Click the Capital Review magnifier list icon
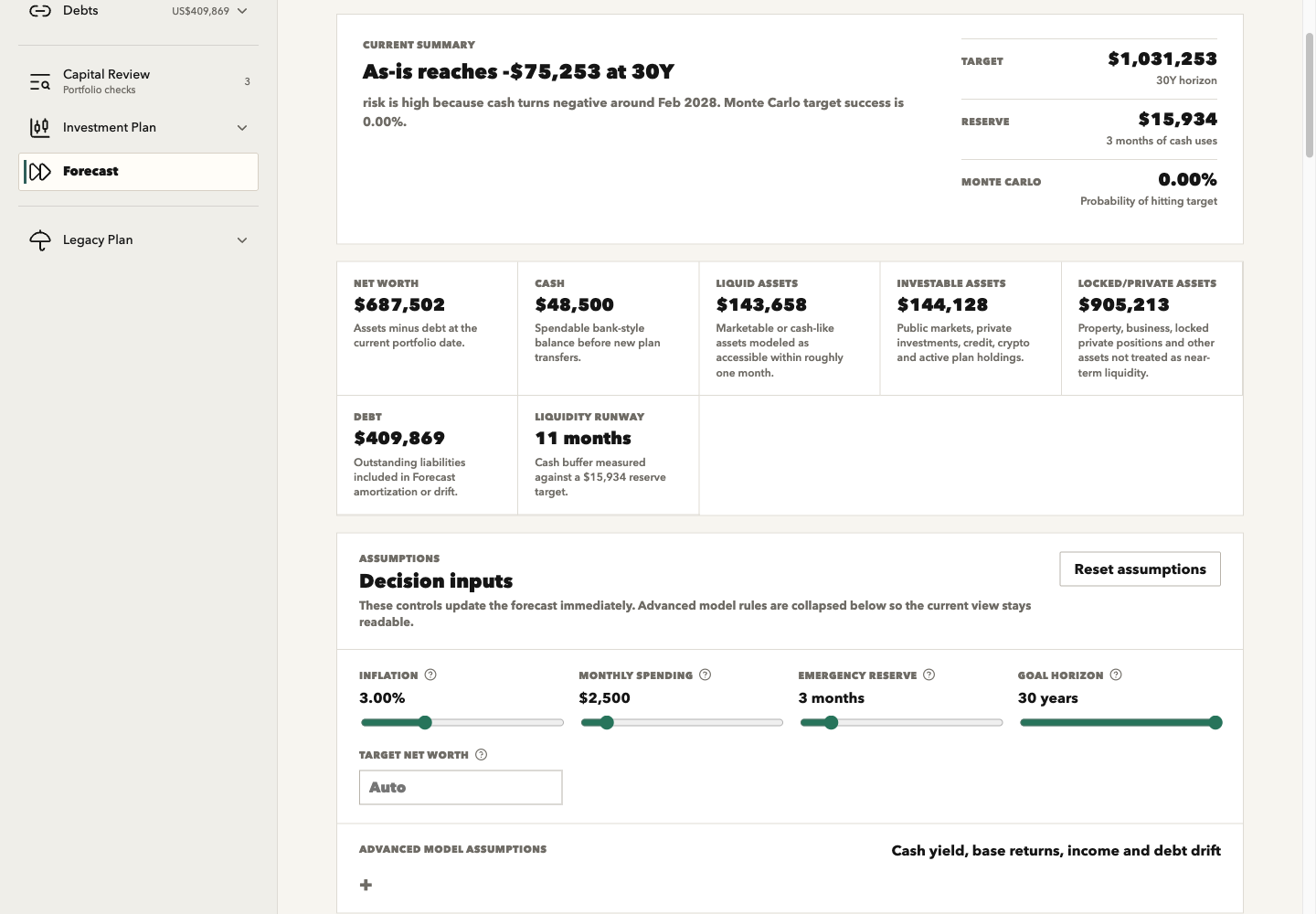This screenshot has width=1316, height=914. [40, 81]
